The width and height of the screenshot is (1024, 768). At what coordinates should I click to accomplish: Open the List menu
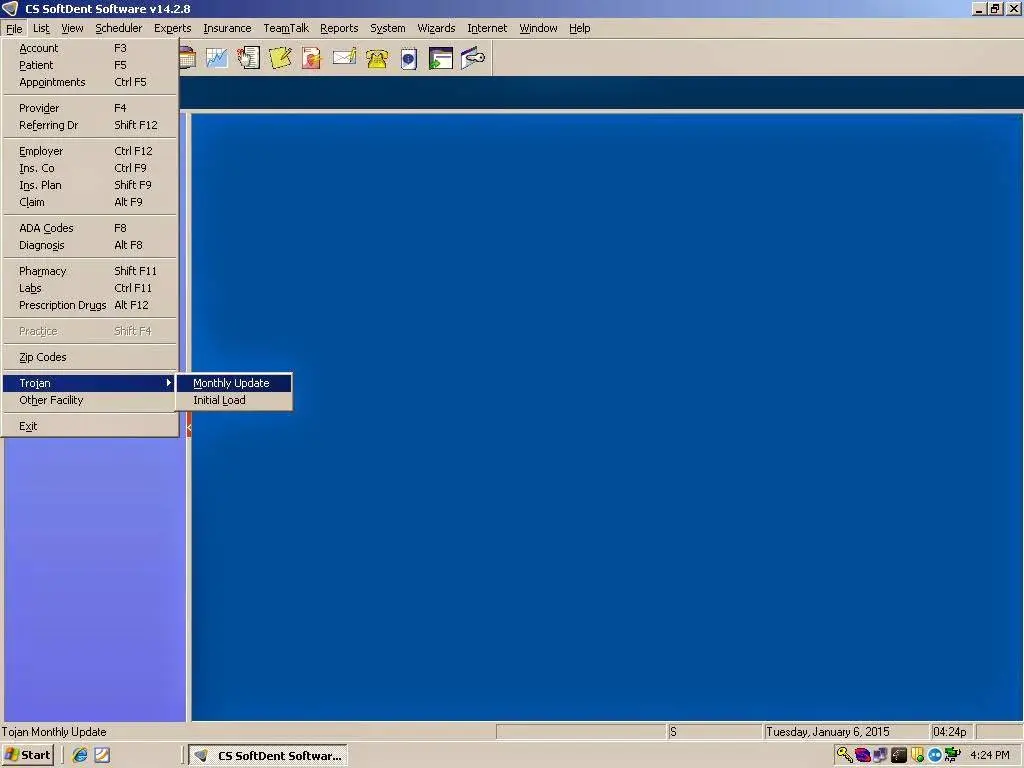click(x=41, y=28)
